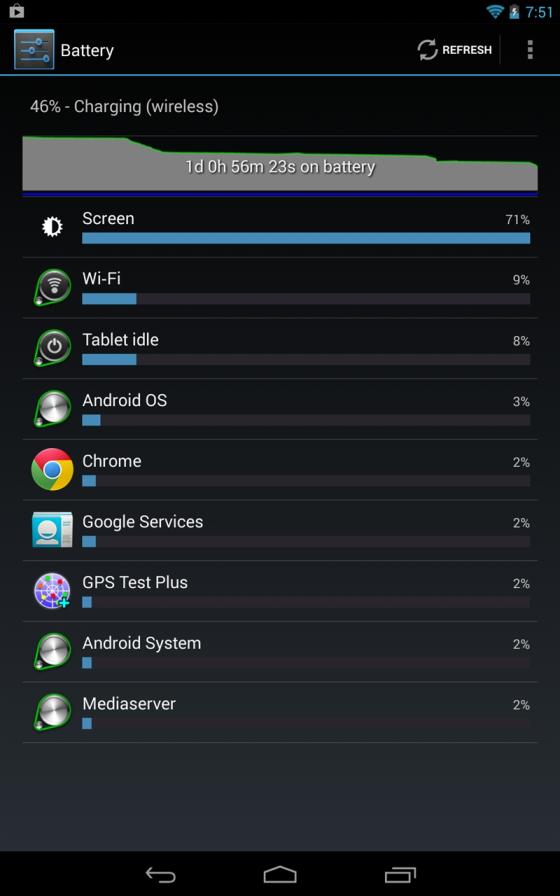
Task: Tap the Wi-Fi usage progress bar
Action: click(306, 298)
